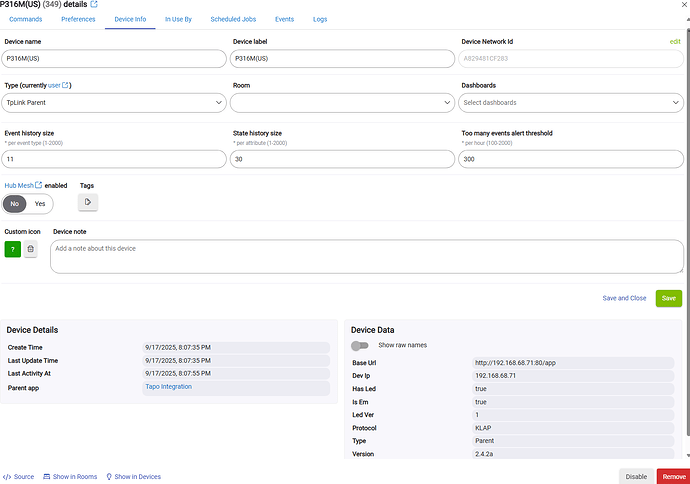
Task: Click Show in Rooms link text
Action: 75,477
